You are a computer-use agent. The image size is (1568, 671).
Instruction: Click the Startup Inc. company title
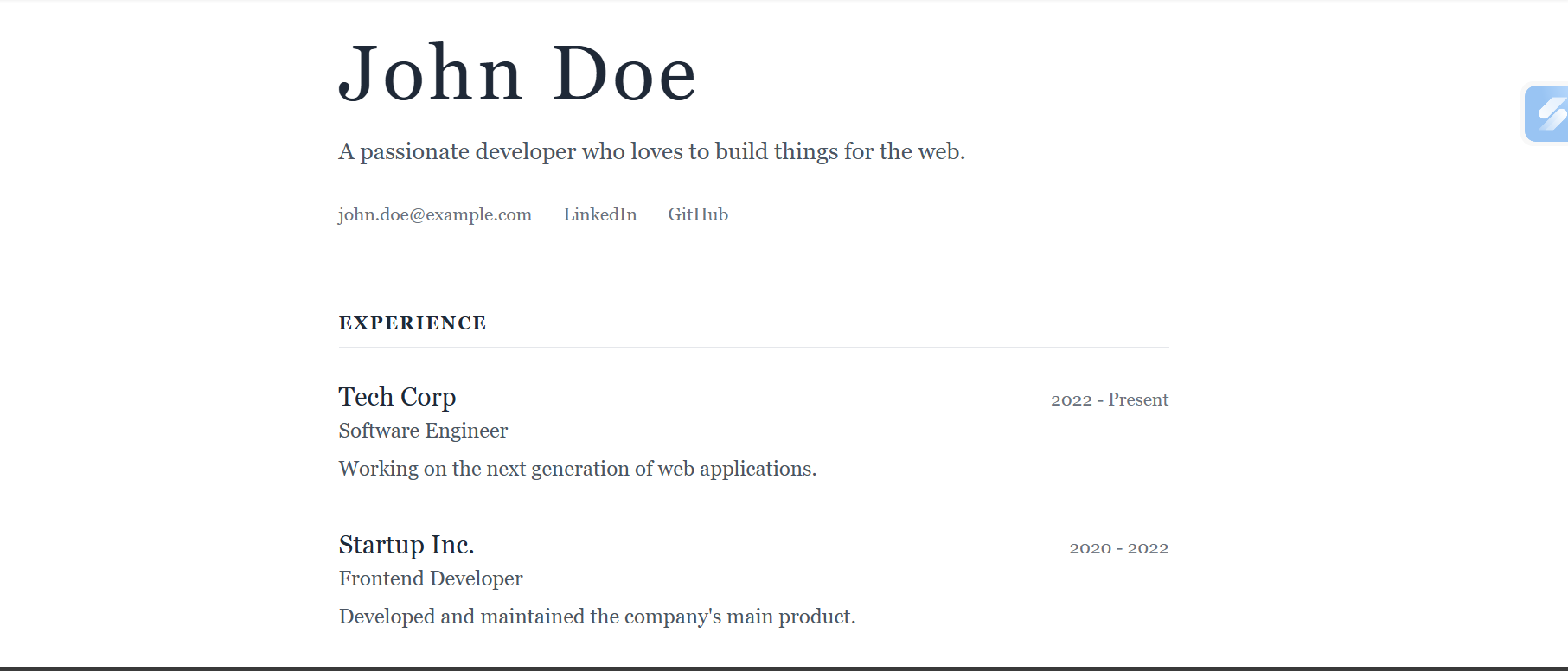click(406, 545)
